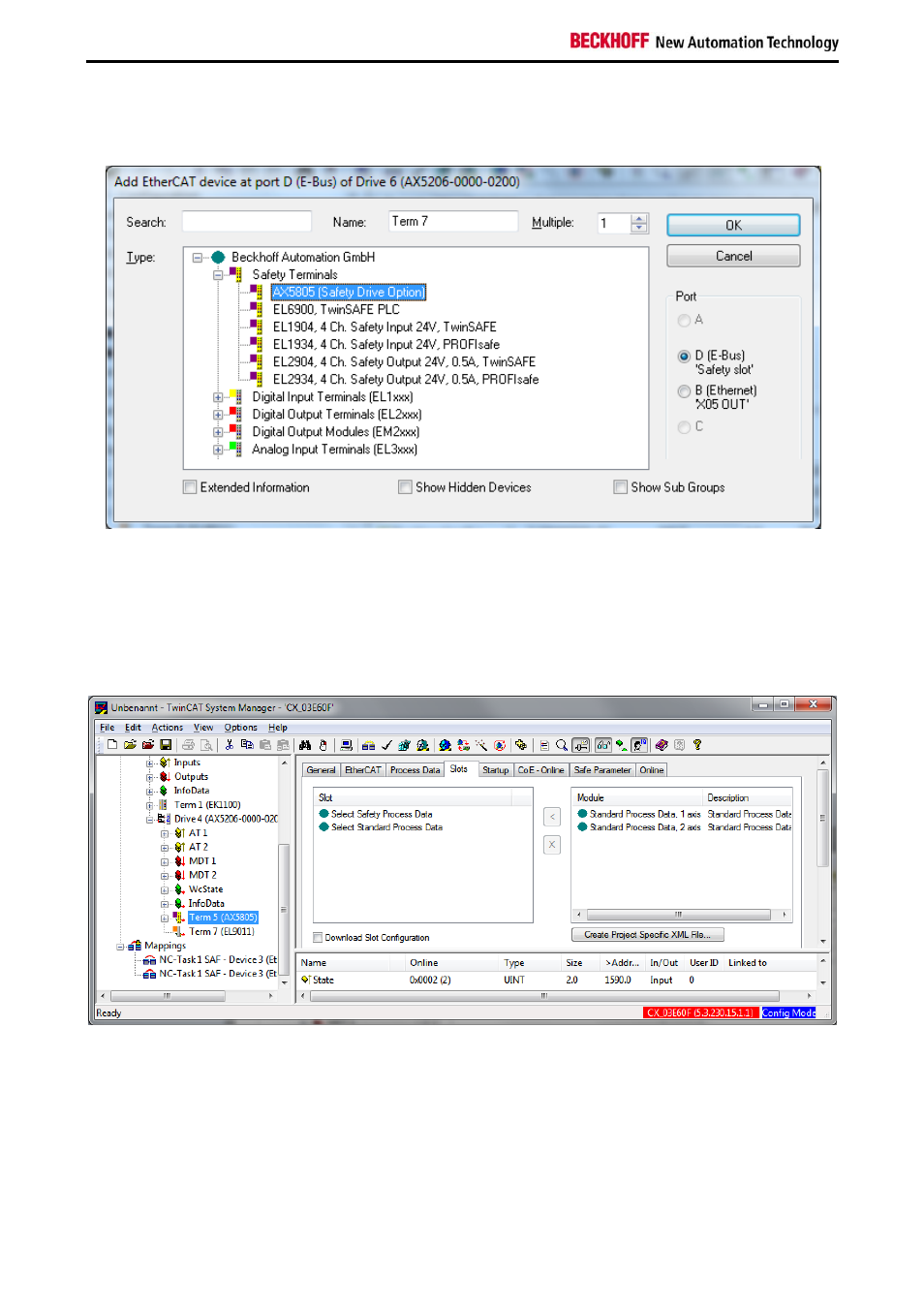
Task: Click the Safety Terminals folder icon
Action: pos(236,275)
